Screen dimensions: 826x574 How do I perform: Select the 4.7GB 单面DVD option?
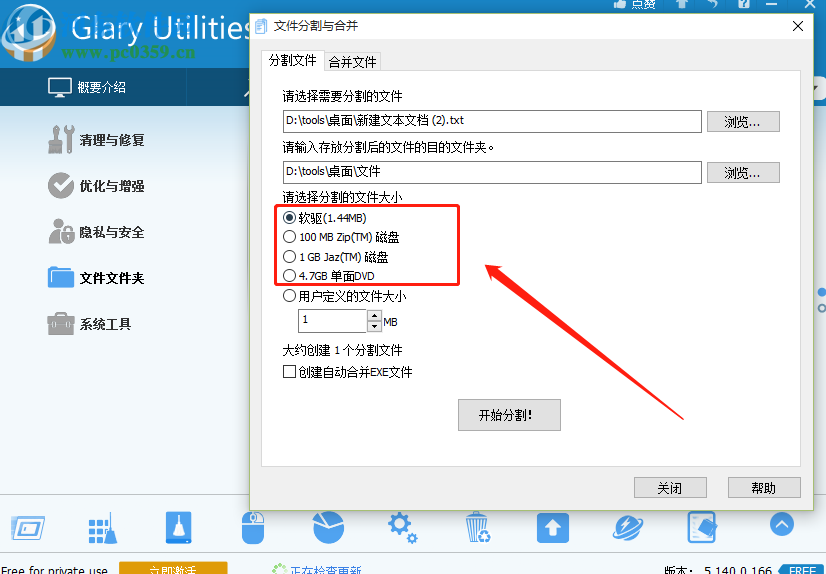coord(289,275)
